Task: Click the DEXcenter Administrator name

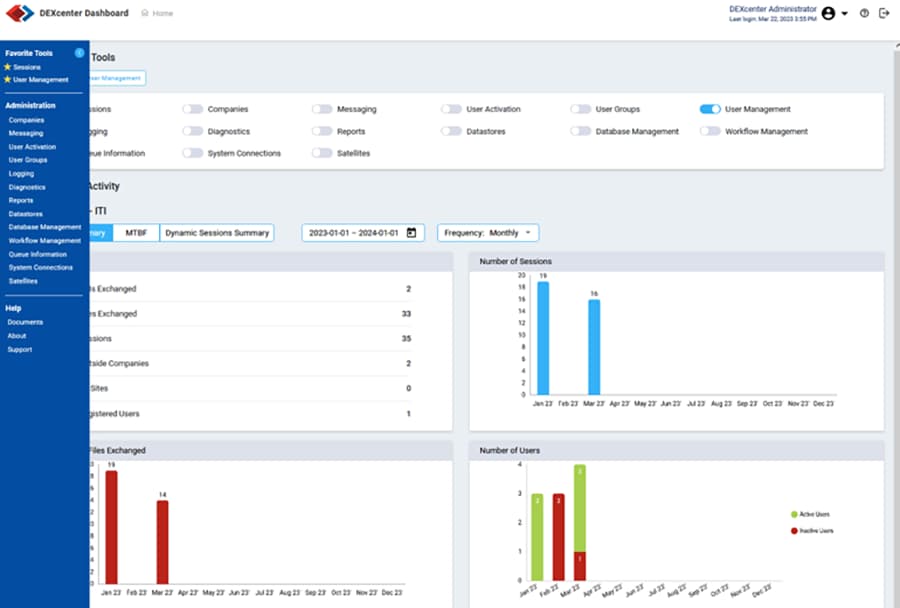Action: tap(773, 9)
